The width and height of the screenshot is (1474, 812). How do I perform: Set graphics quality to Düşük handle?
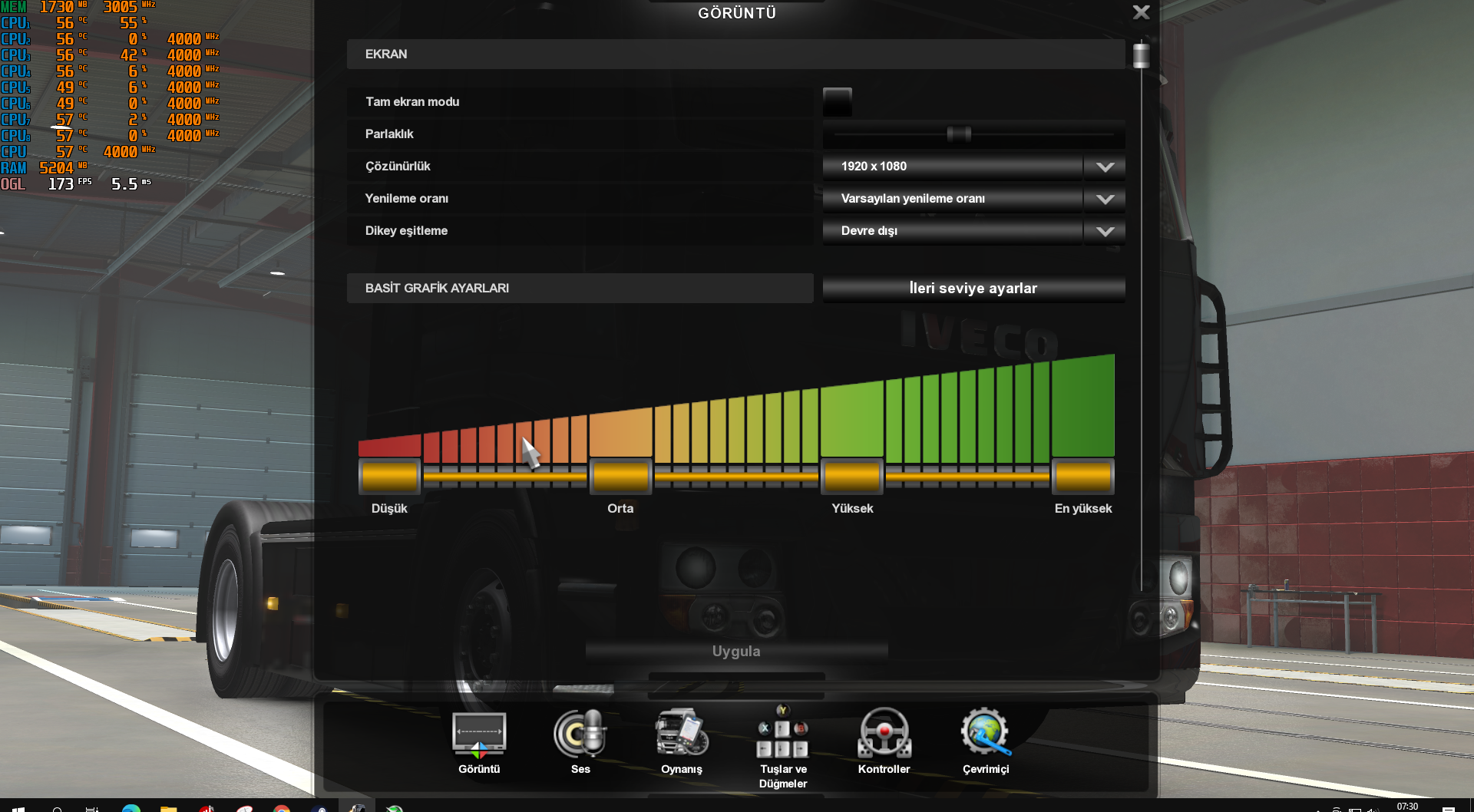click(x=390, y=477)
